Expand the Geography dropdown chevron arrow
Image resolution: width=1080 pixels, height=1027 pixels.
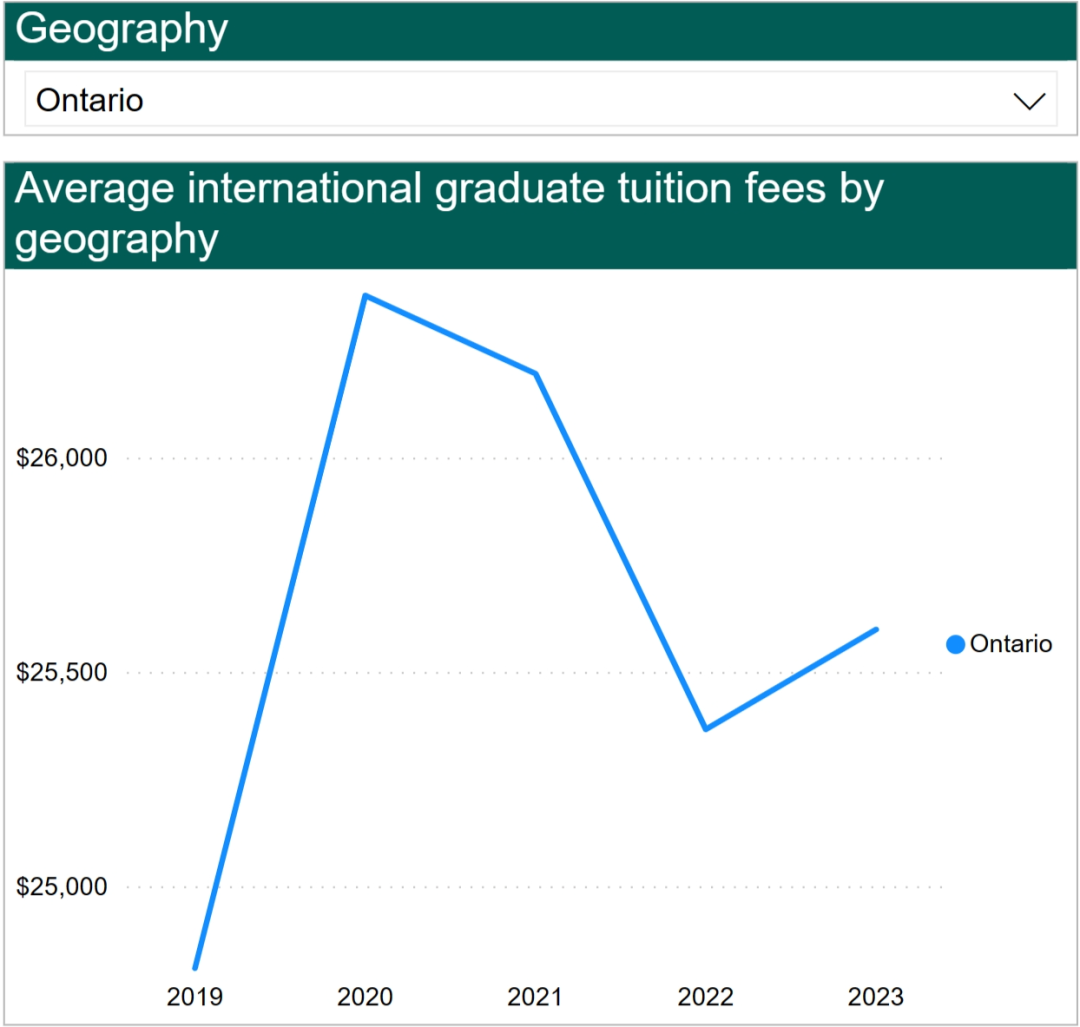tap(1029, 101)
